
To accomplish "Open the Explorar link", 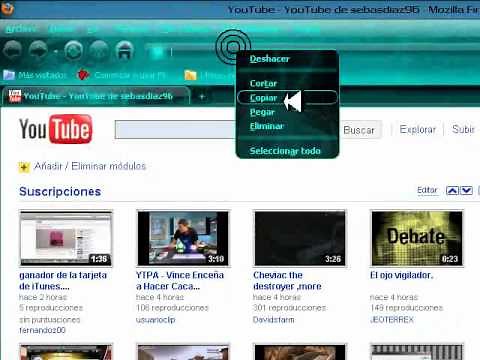I will pos(418,129).
